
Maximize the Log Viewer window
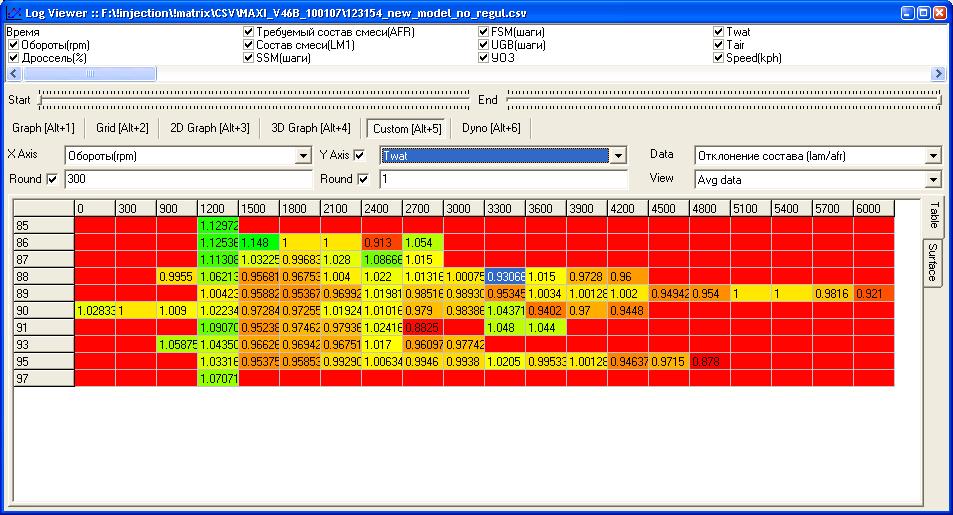point(923,13)
